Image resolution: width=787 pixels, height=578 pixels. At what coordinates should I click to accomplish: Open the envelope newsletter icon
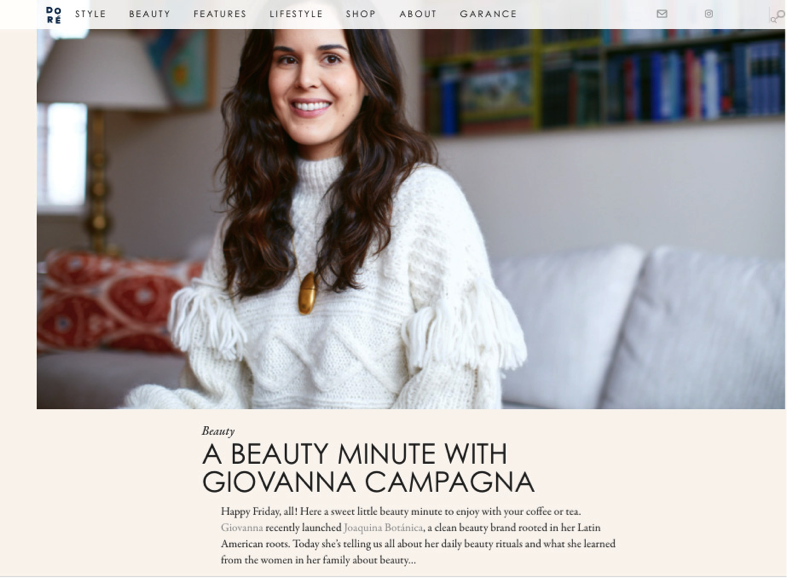tap(662, 14)
